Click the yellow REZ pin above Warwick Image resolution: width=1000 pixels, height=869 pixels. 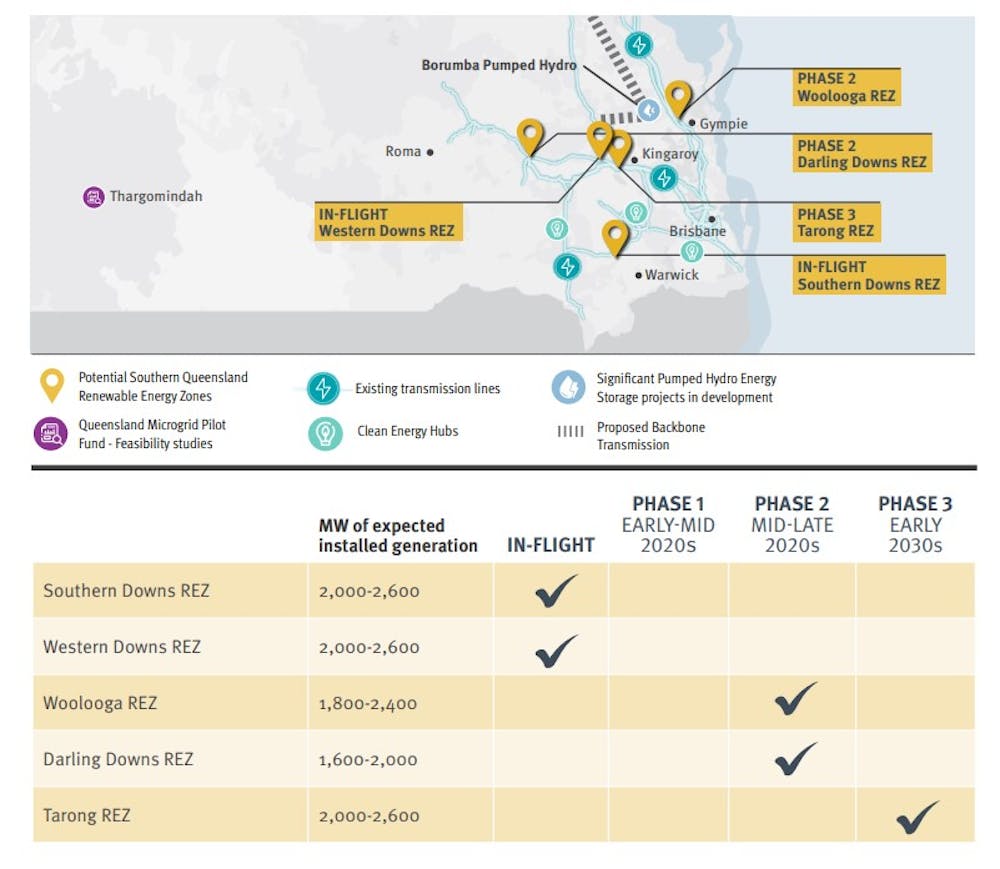tap(615, 239)
